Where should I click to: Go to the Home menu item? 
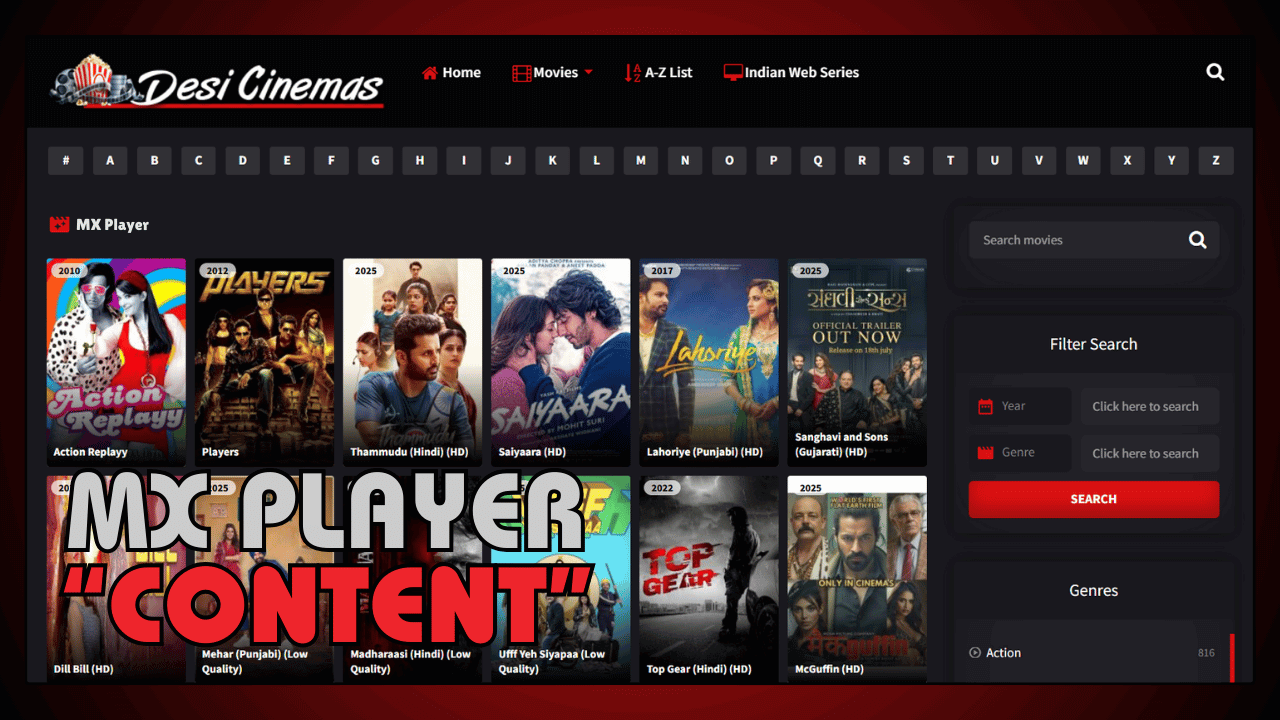451,73
